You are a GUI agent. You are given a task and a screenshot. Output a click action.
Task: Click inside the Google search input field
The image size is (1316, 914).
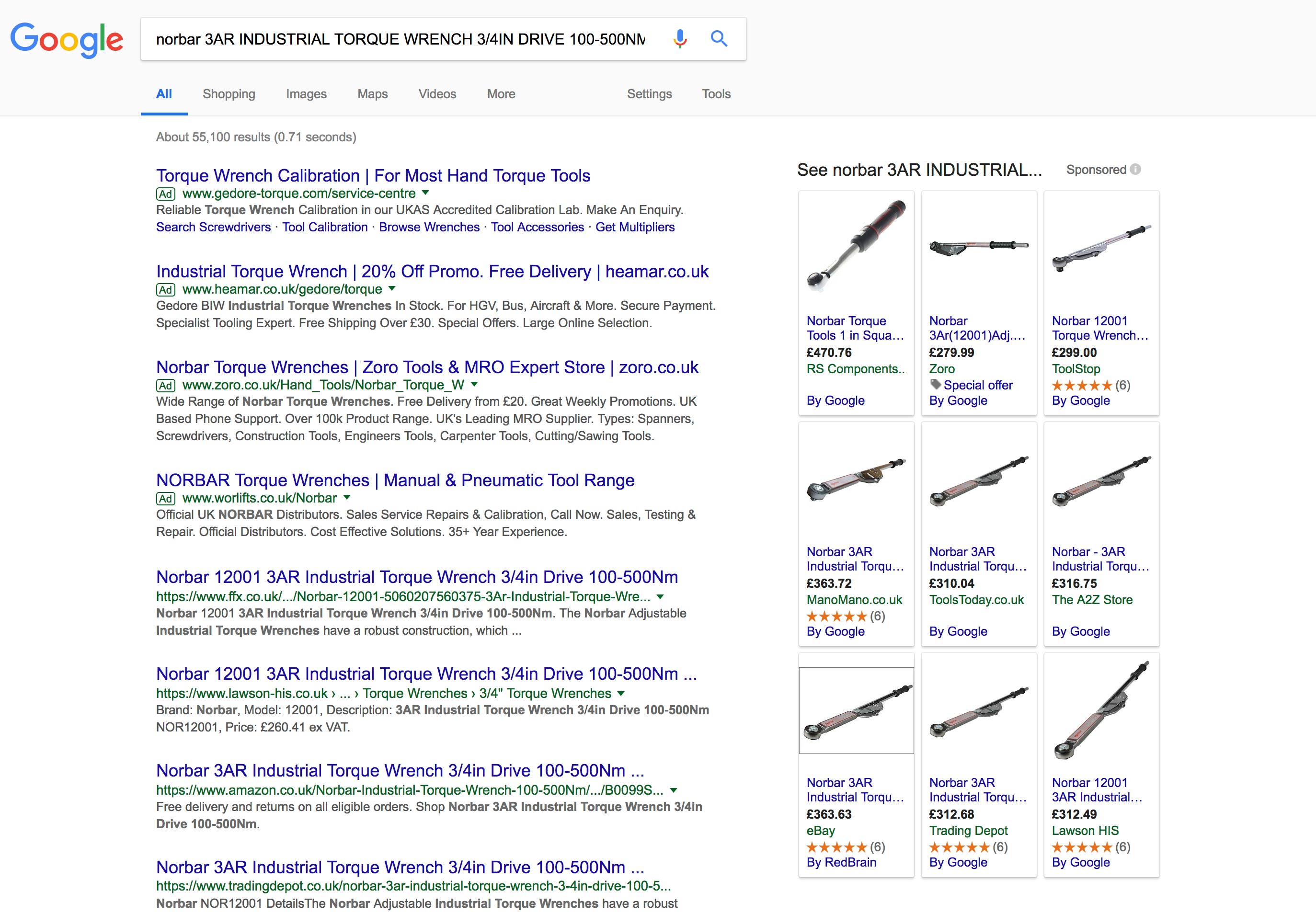[x=401, y=39]
